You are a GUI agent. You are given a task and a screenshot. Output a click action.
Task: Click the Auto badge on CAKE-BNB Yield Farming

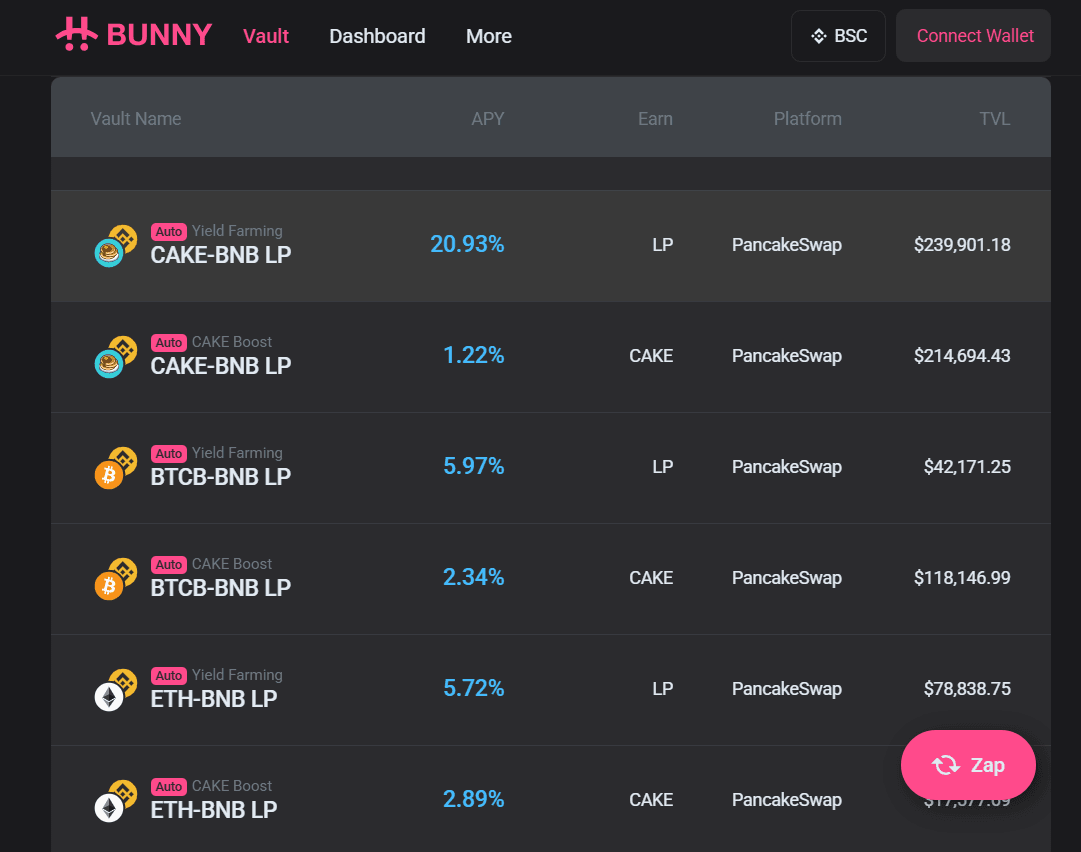[x=169, y=232]
